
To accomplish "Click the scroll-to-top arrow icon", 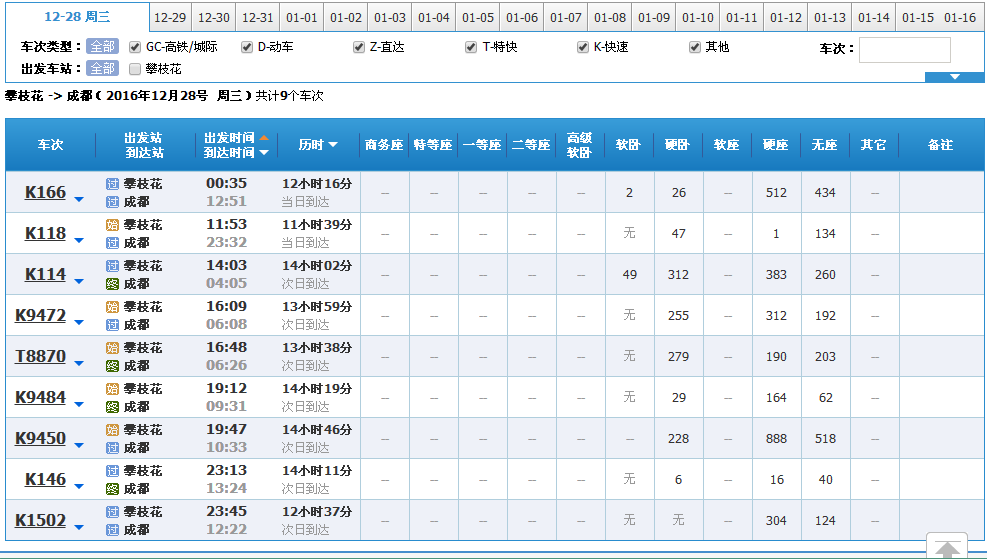I will [946, 548].
